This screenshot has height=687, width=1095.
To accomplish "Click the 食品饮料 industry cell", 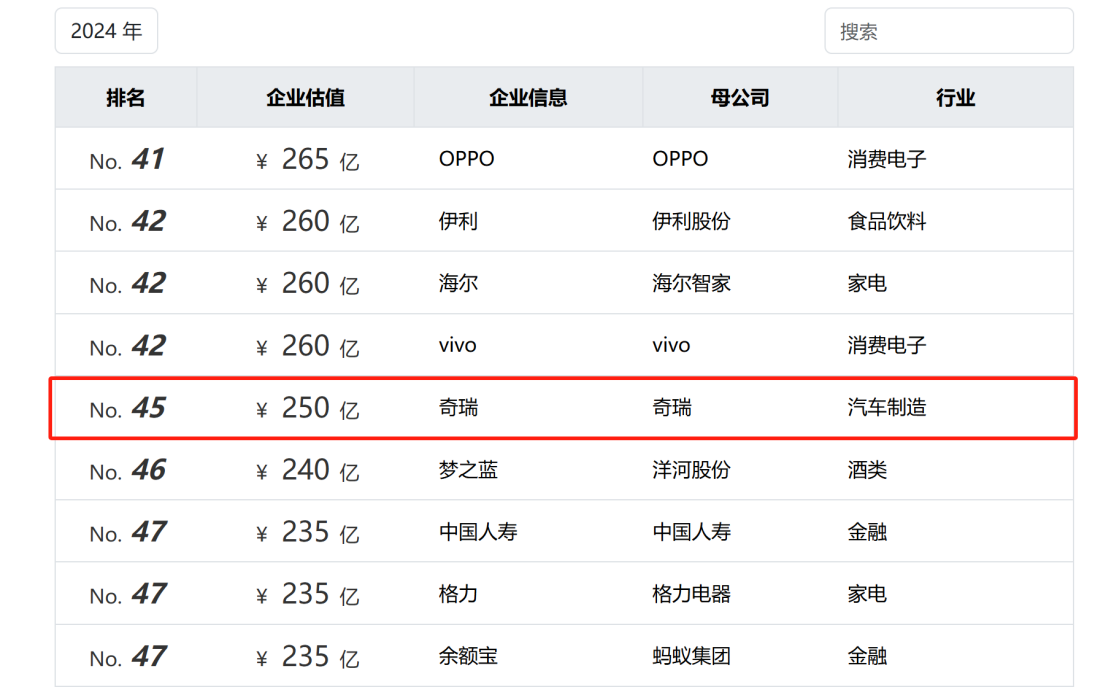I will [887, 221].
